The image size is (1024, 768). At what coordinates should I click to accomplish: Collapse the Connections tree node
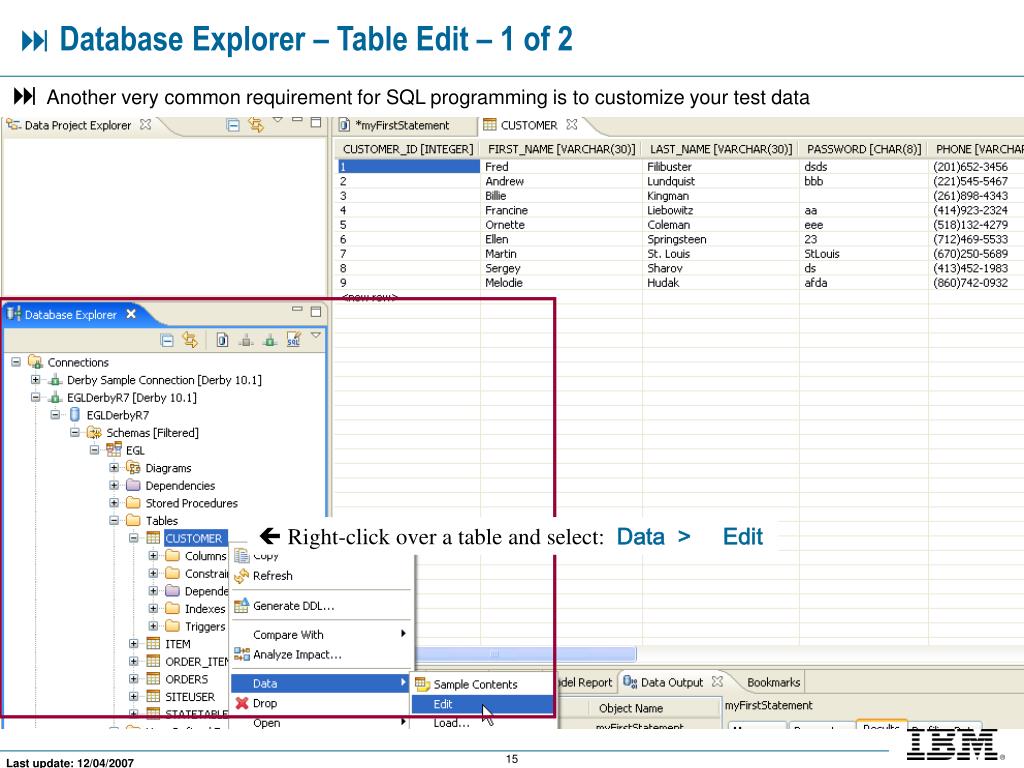click(x=16, y=362)
